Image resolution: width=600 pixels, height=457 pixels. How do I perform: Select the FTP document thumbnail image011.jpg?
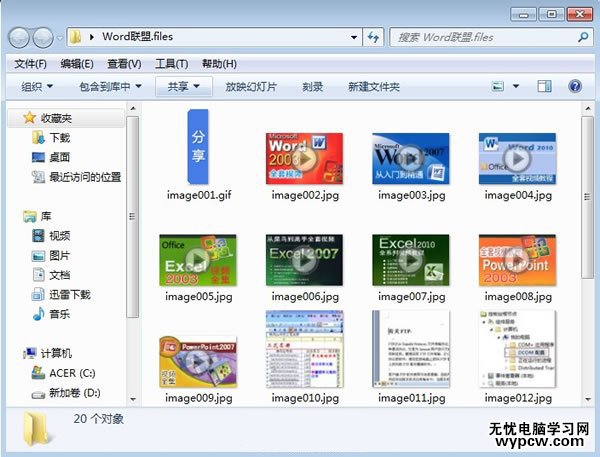411,349
